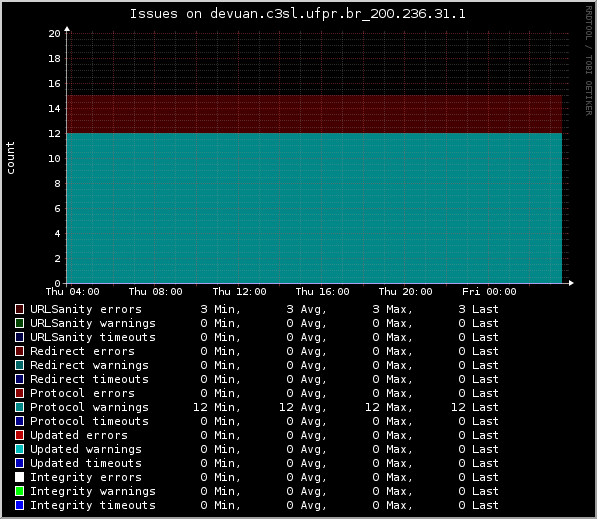597x519 pixels.
Task: Click the Integrity timeouts blue swatch
Action: pyautogui.click(x=19, y=505)
